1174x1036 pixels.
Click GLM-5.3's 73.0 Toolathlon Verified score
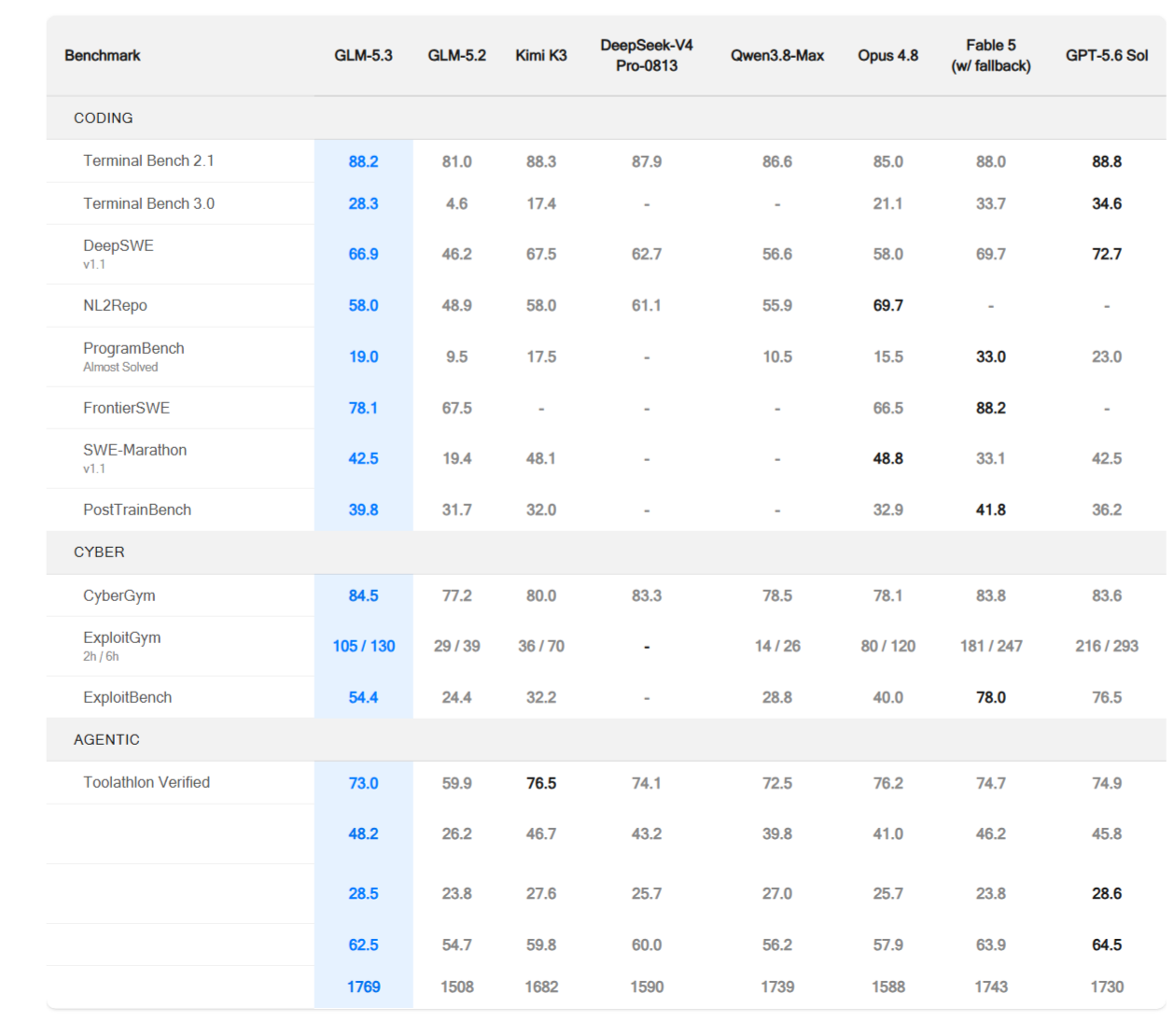363,783
